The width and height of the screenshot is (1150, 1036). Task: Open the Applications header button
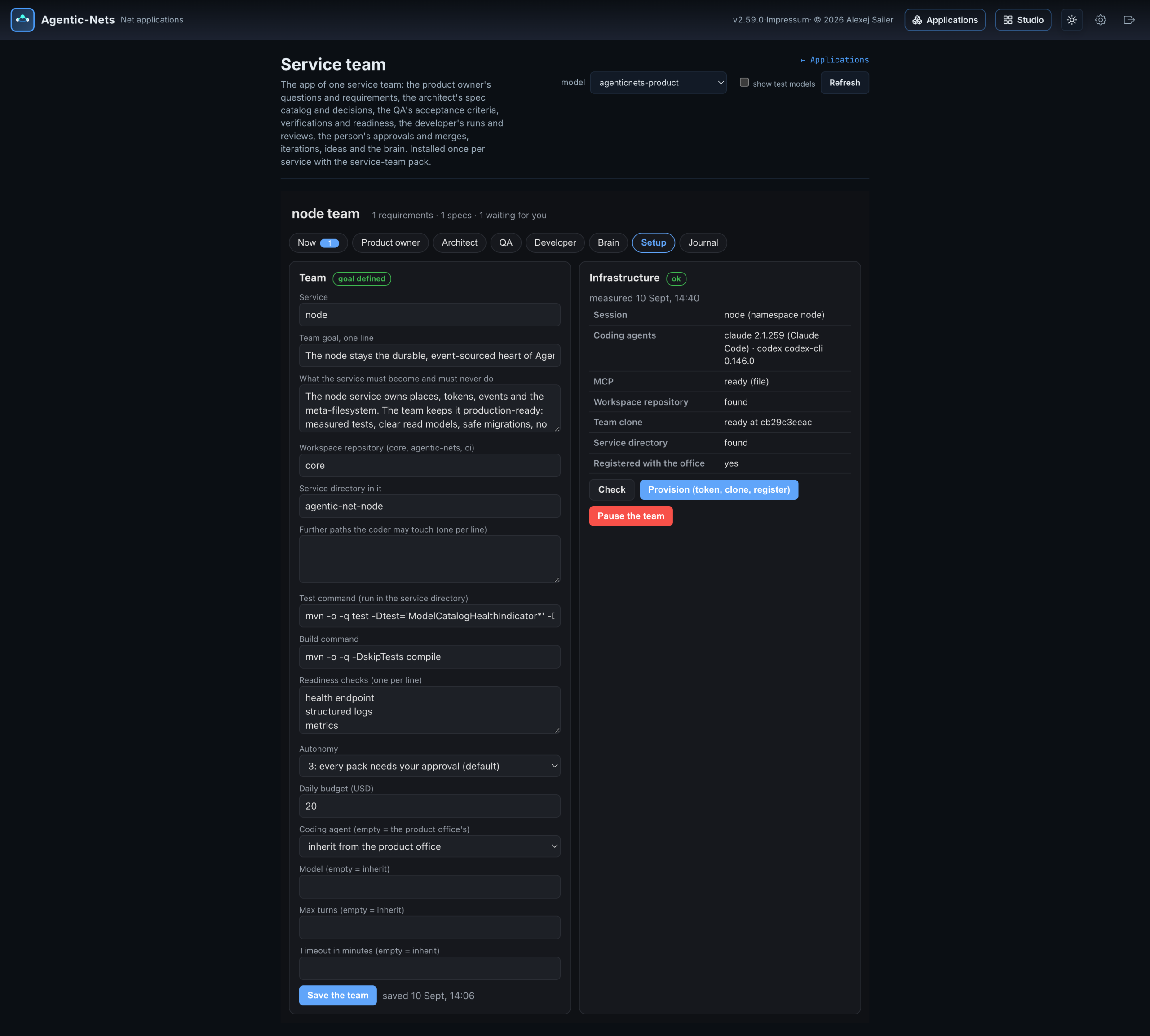point(945,20)
